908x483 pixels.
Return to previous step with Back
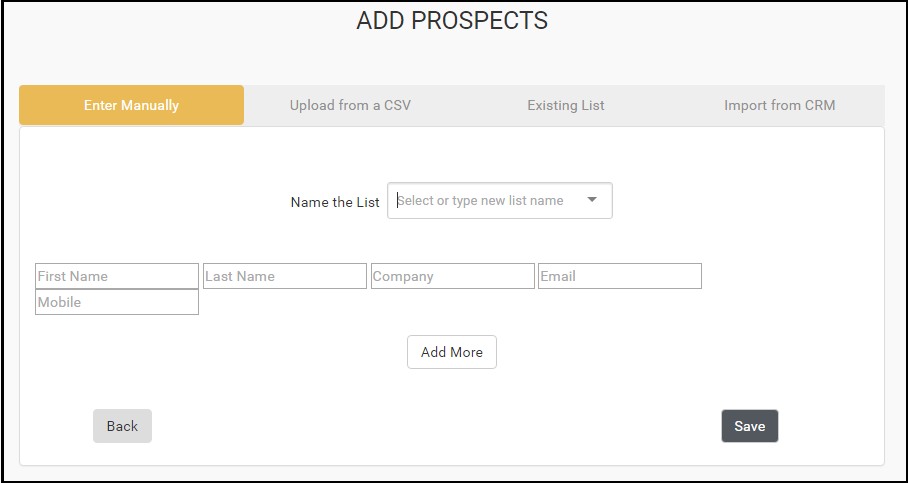(122, 426)
